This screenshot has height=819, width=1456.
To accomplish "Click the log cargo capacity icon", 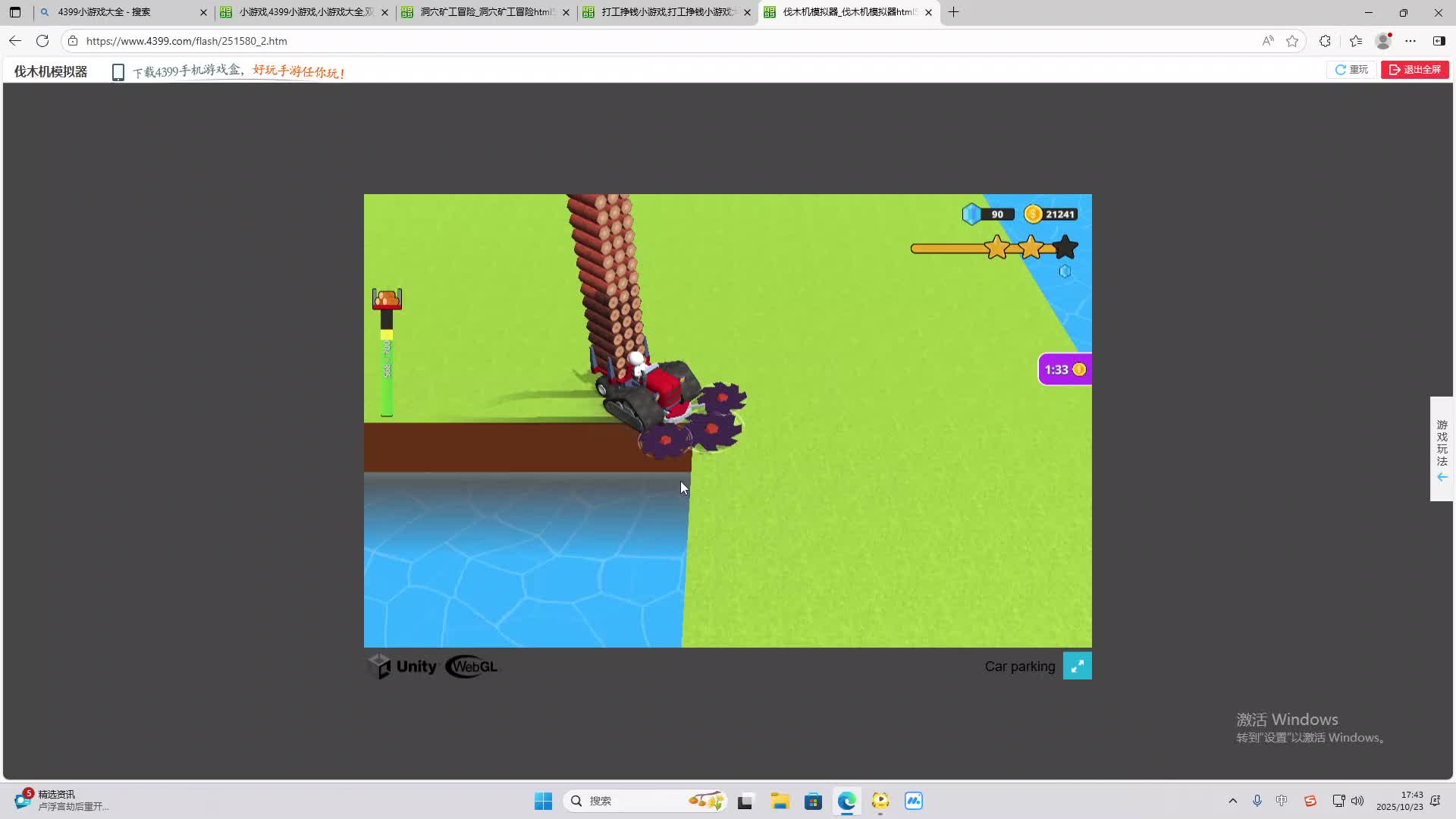I will (x=387, y=299).
